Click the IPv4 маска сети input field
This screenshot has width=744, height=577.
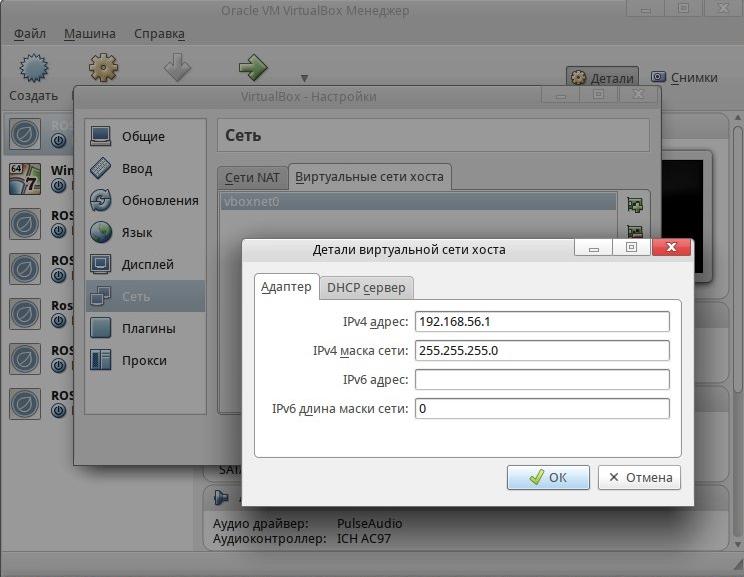click(542, 351)
